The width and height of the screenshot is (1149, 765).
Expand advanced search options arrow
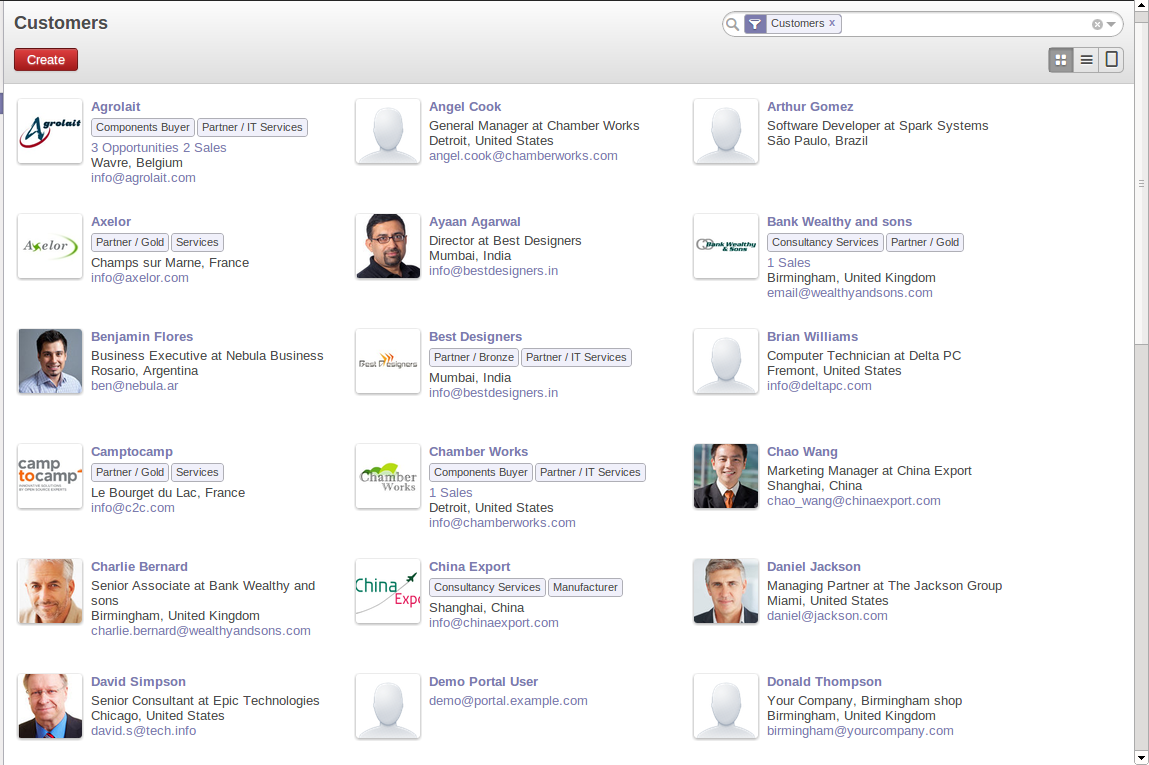tap(1111, 24)
